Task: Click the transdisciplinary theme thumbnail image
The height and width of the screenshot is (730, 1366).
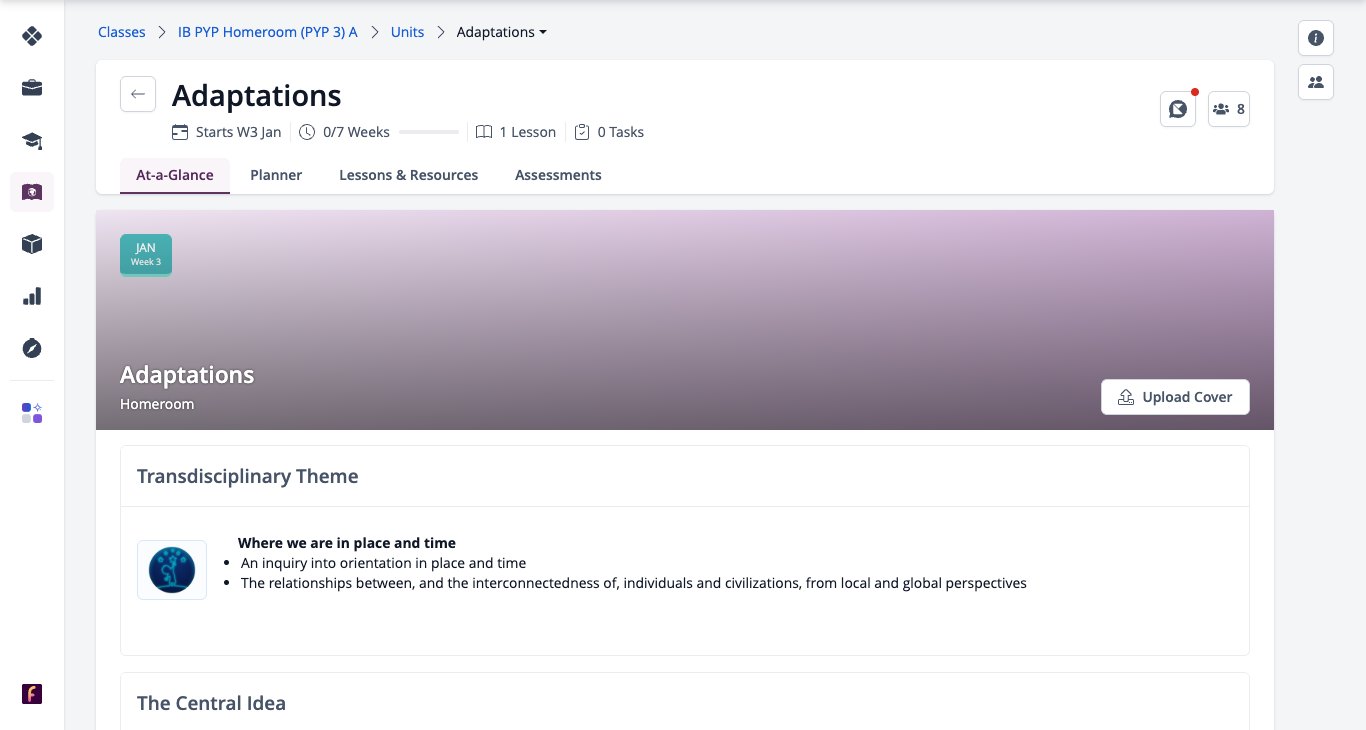Action: pos(172,570)
